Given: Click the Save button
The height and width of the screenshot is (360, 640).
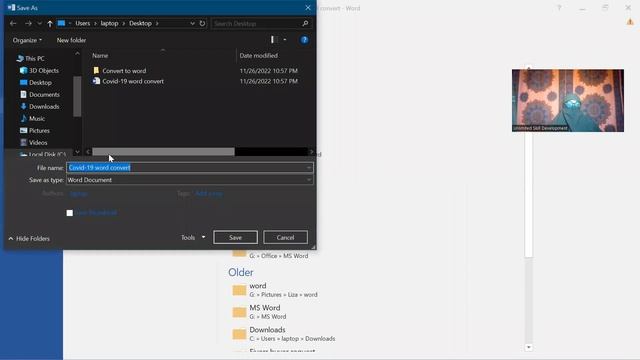Looking at the screenshot, I should point(236,238).
